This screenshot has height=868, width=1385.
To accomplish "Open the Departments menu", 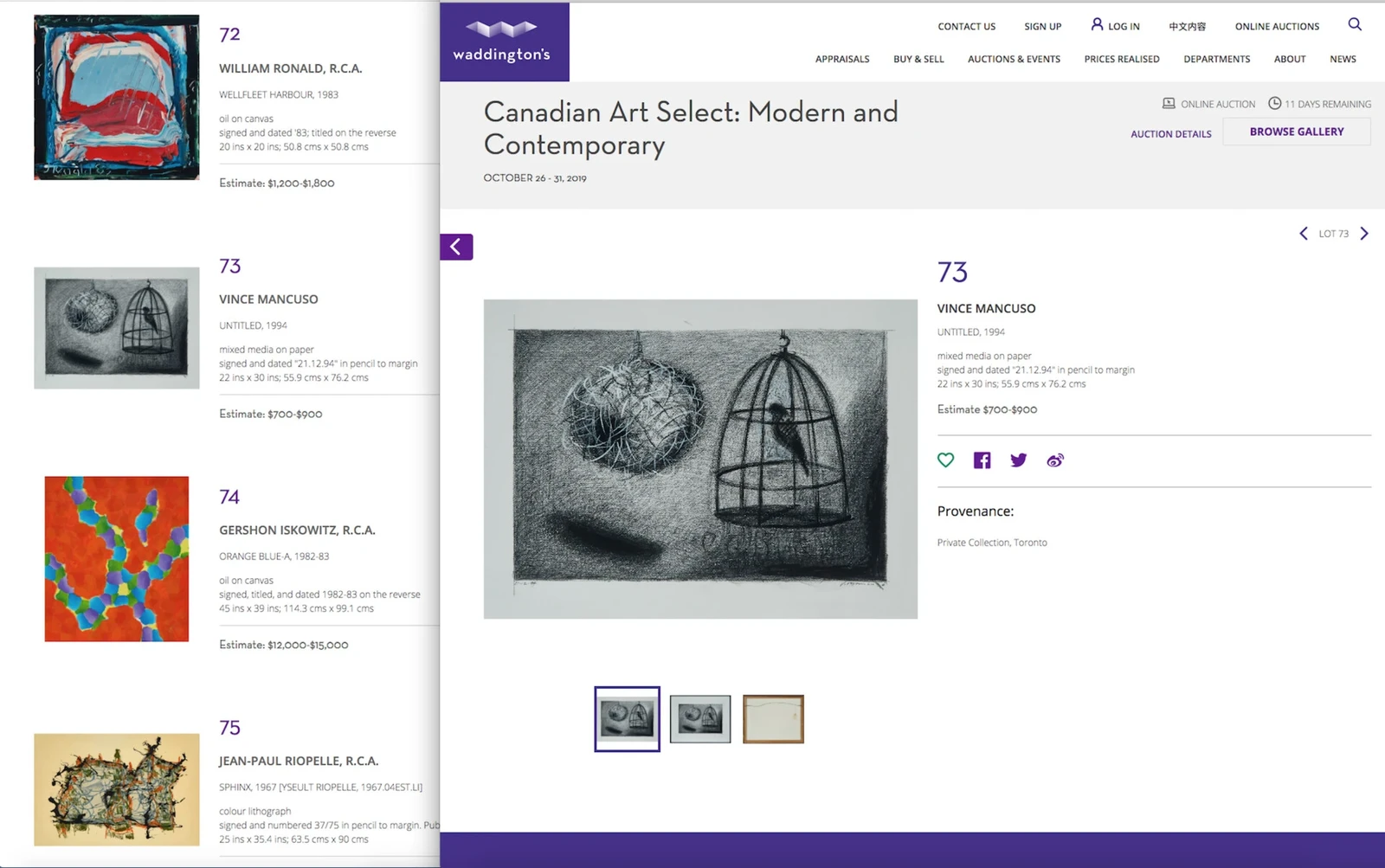I will pos(1216,59).
